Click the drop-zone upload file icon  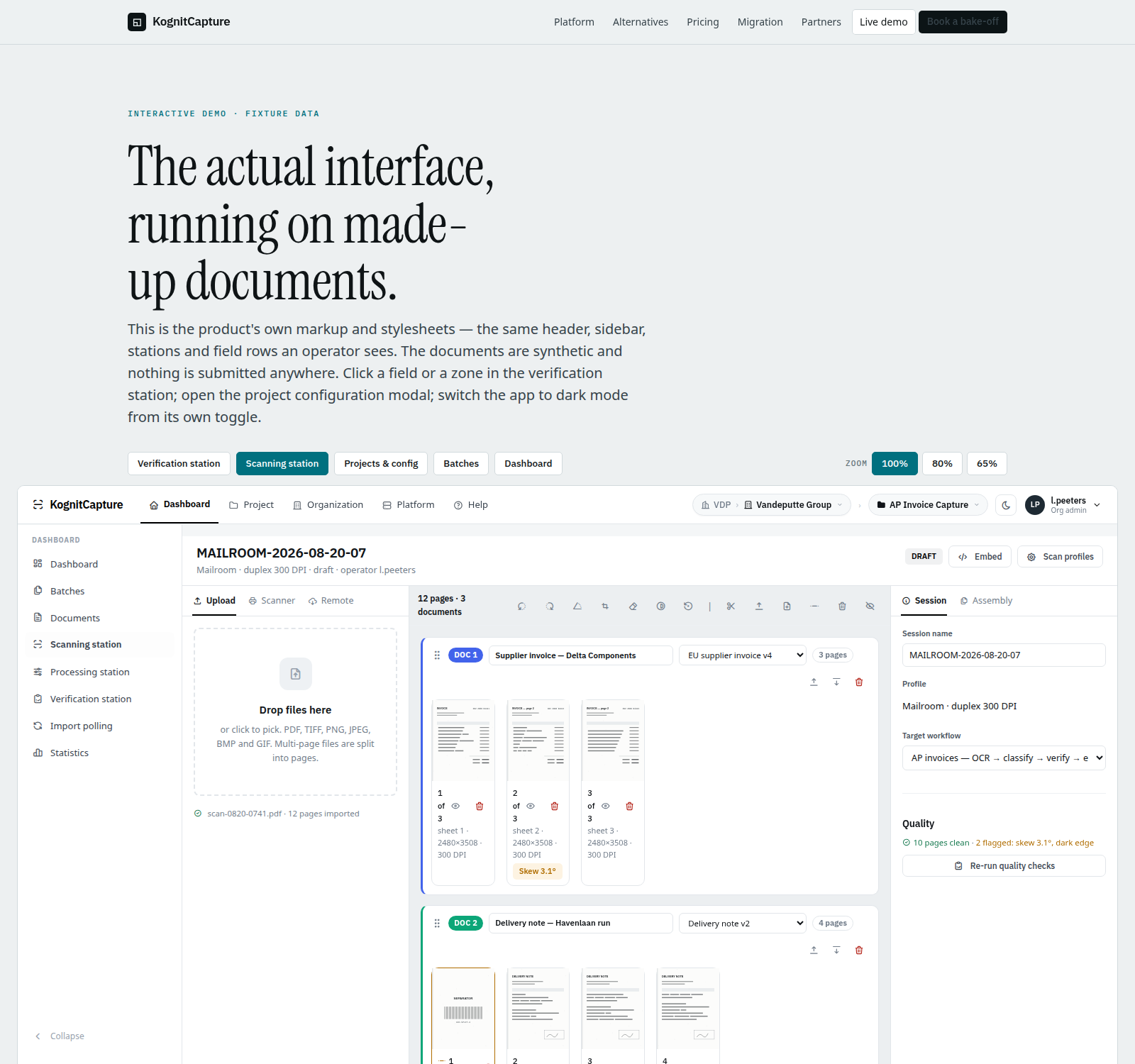click(x=296, y=674)
